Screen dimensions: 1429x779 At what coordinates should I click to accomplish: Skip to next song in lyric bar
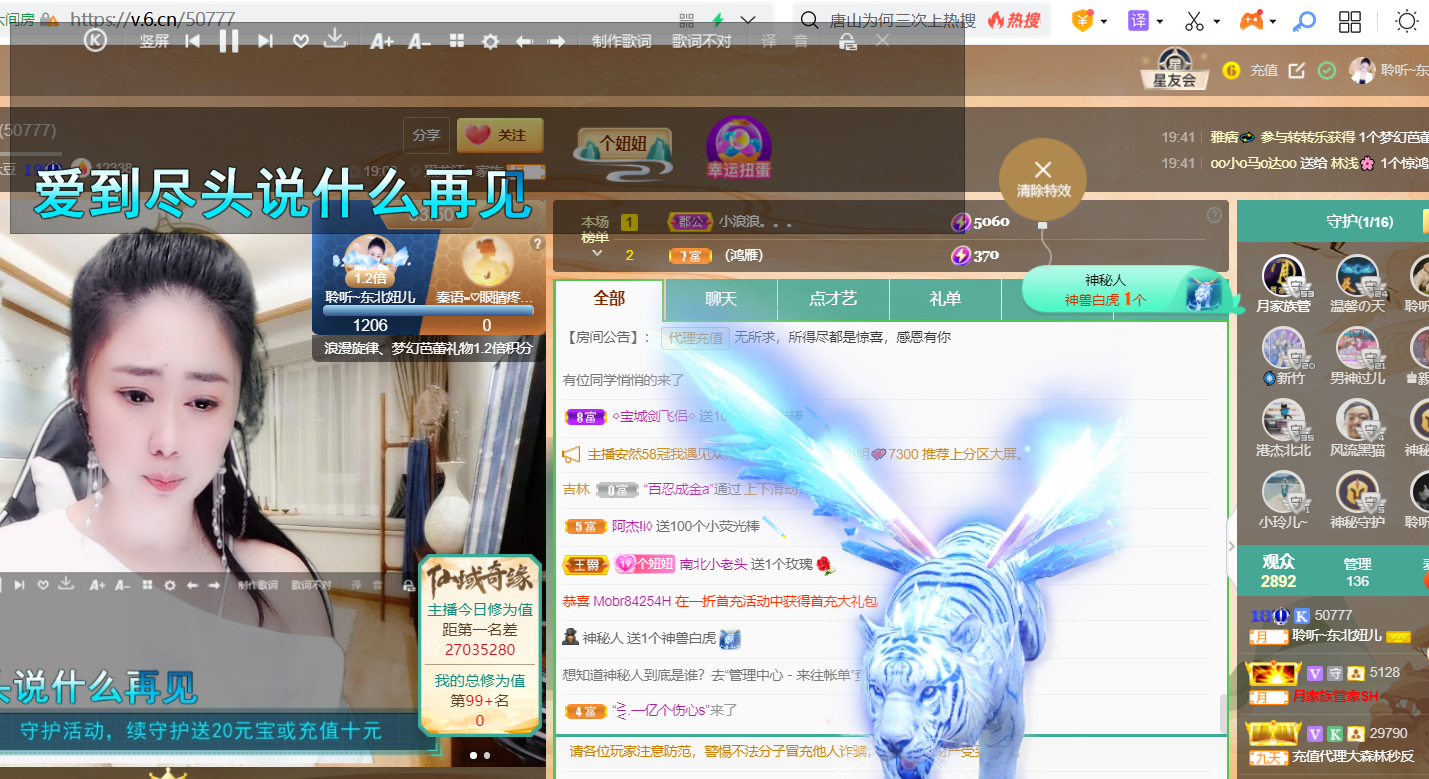265,41
